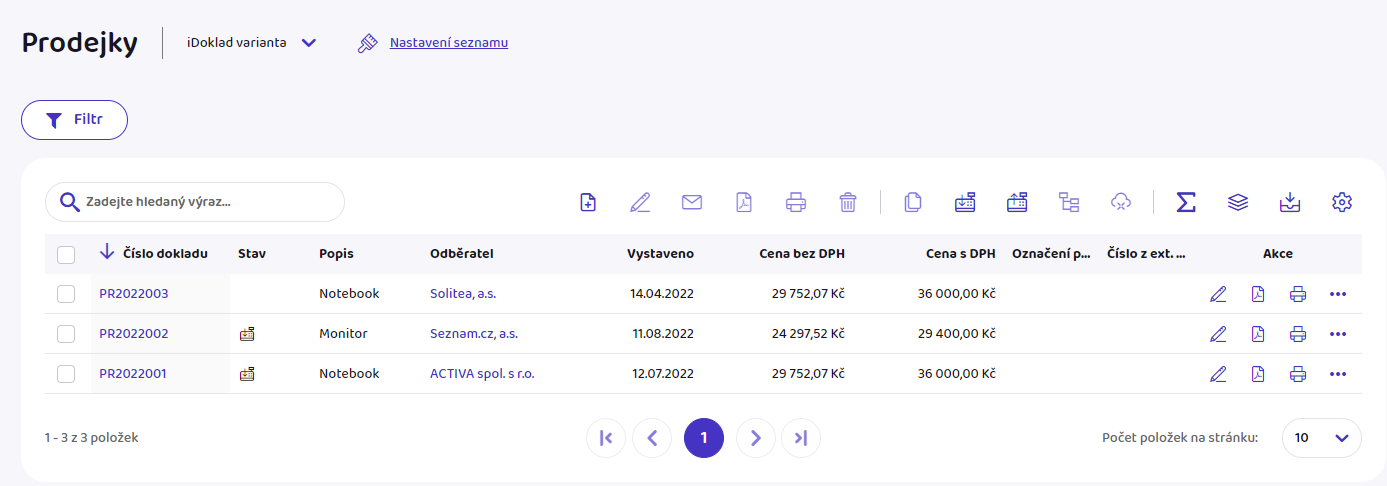Edit row PR2022001 with pencil icon

click(x=1218, y=374)
